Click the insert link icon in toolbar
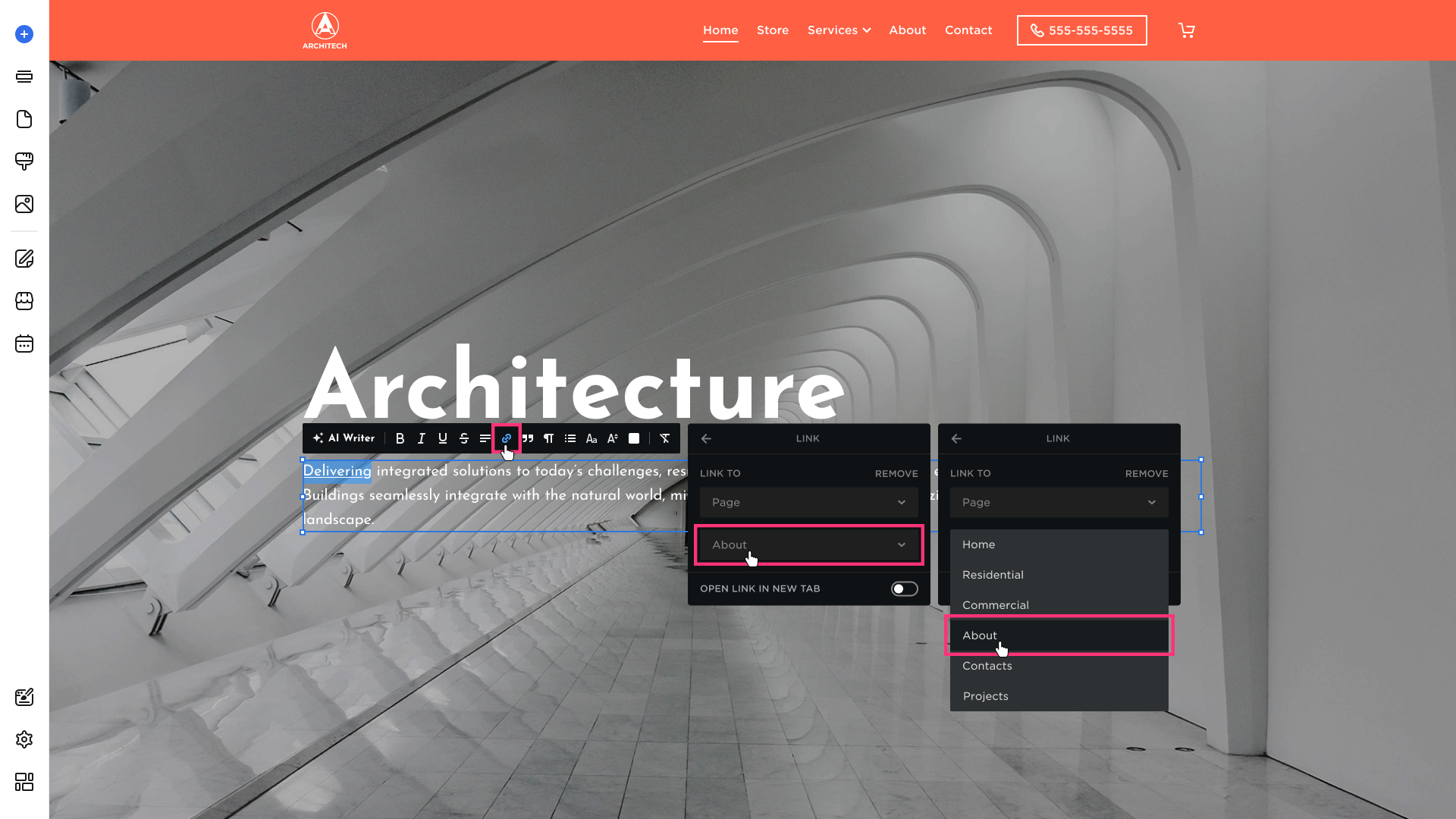1456x819 pixels. (x=506, y=438)
